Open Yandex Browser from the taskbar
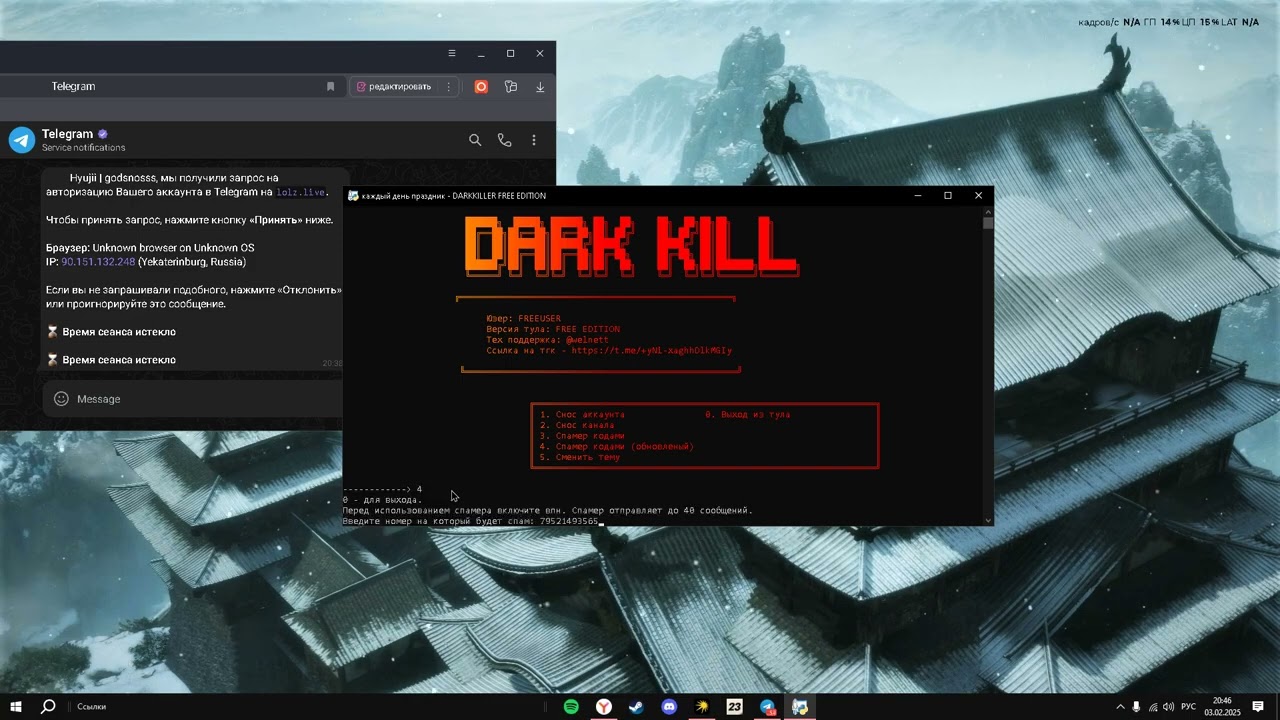Image resolution: width=1280 pixels, height=720 pixels. pyautogui.click(x=604, y=707)
